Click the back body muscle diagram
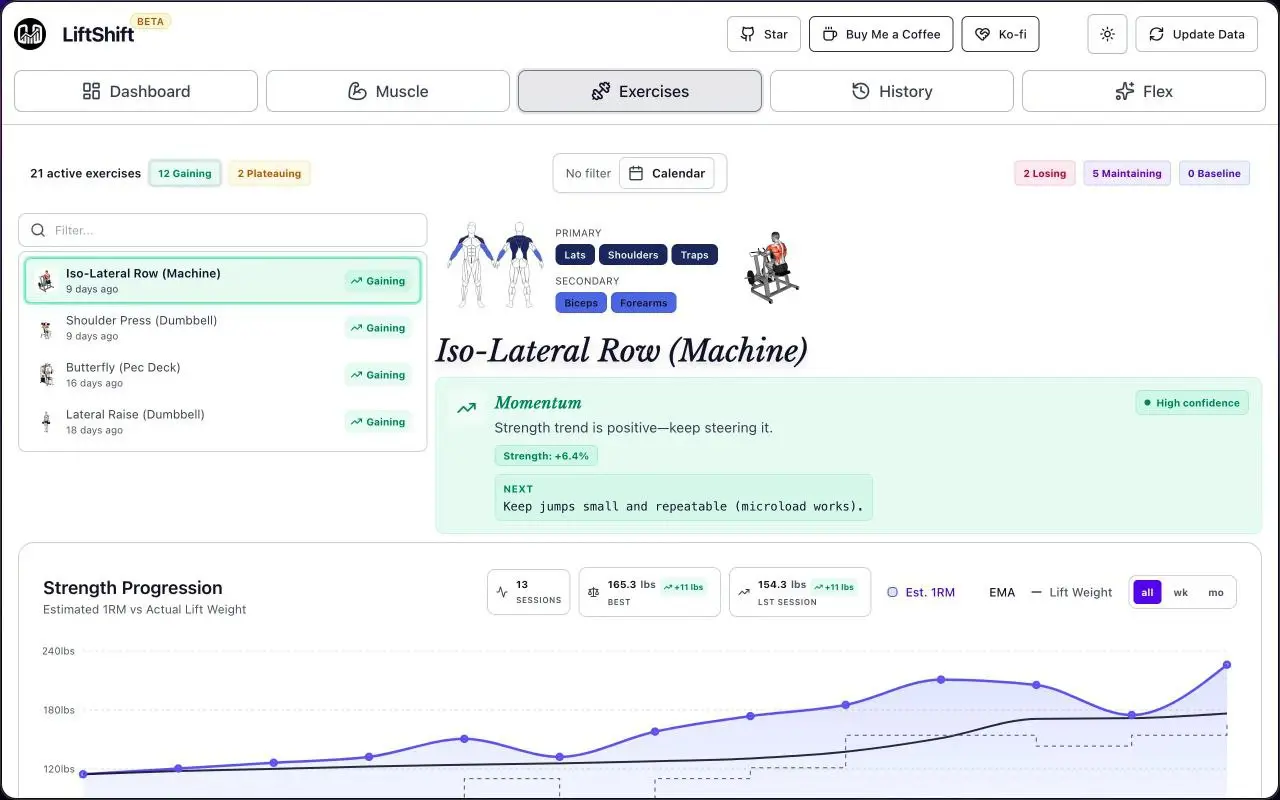The image size is (1280, 800). tap(520, 265)
